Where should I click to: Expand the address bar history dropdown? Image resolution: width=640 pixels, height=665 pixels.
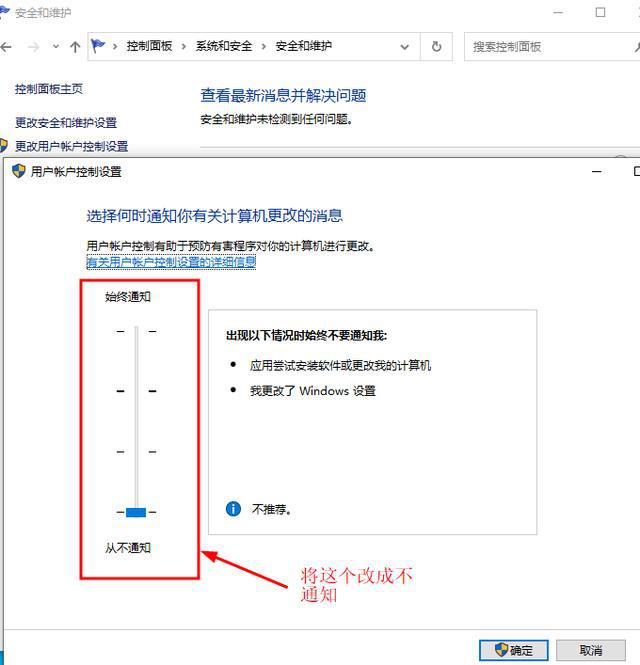[405, 47]
